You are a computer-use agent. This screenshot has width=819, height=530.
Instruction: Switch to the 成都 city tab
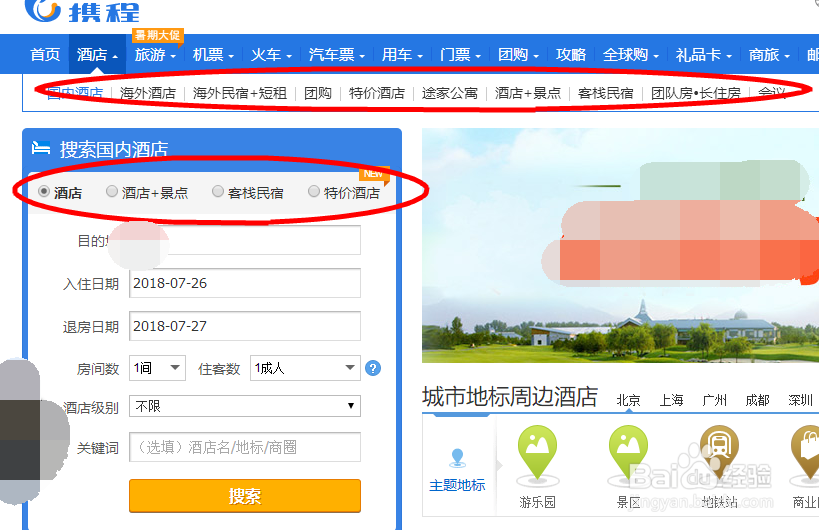pyautogui.click(x=757, y=401)
